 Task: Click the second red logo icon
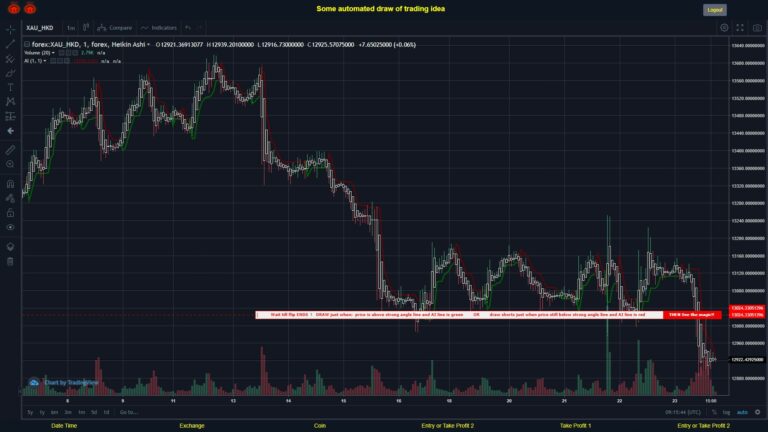(x=30, y=8)
